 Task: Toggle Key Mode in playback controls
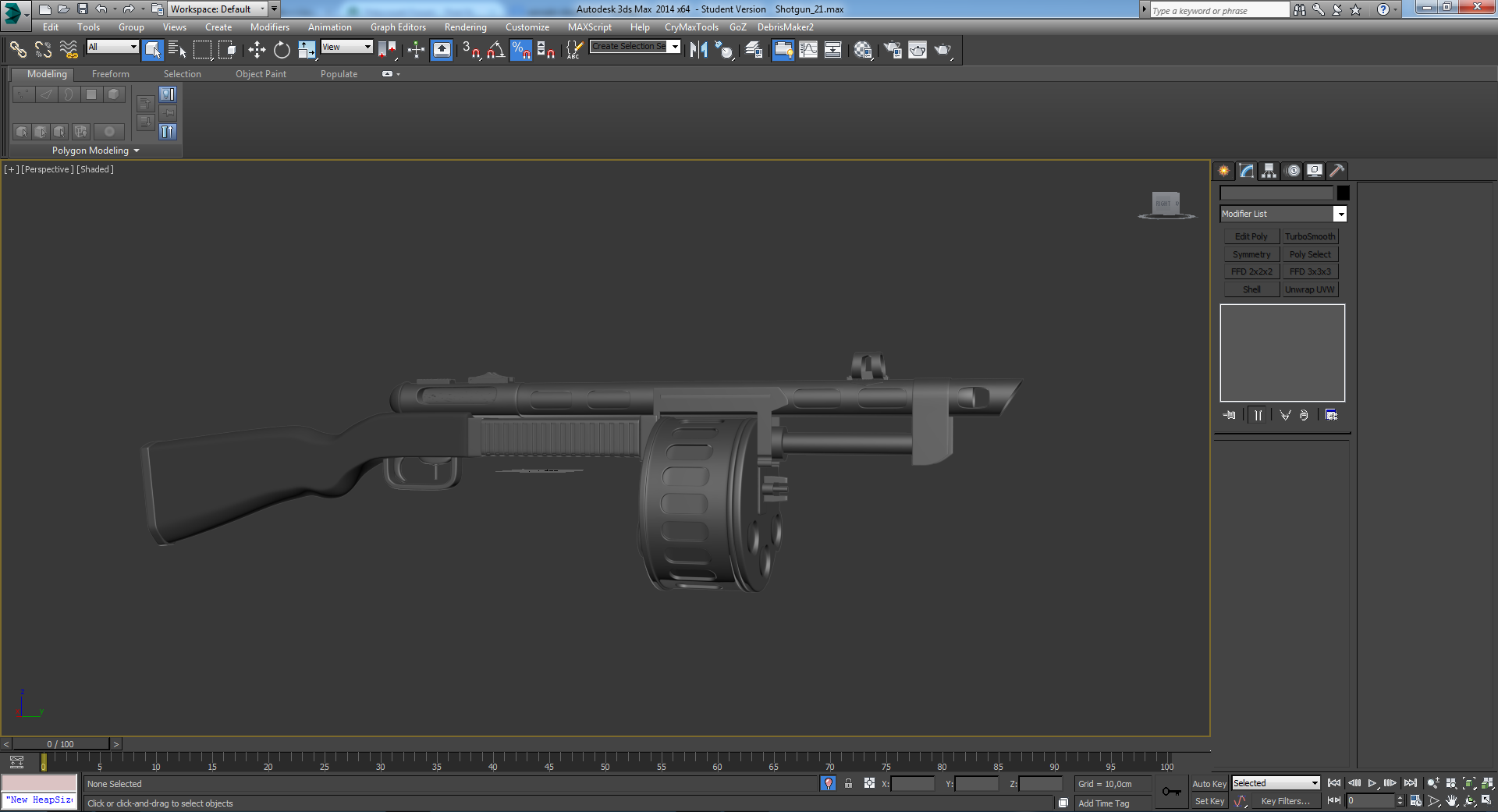pyautogui.click(x=1334, y=800)
